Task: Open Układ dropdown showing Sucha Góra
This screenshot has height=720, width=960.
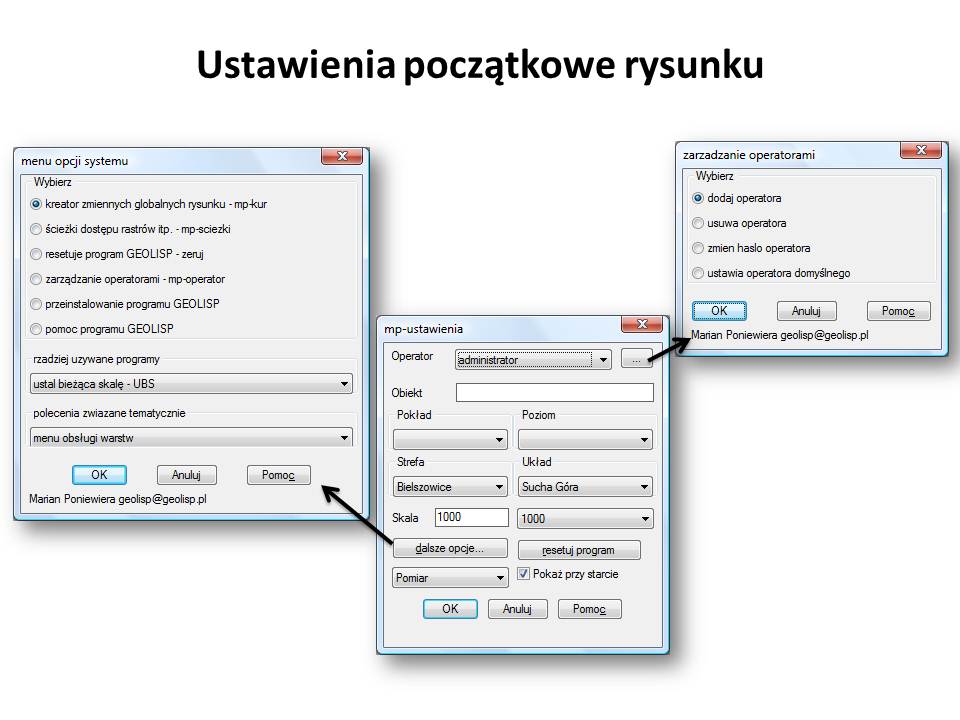Action: click(x=585, y=487)
